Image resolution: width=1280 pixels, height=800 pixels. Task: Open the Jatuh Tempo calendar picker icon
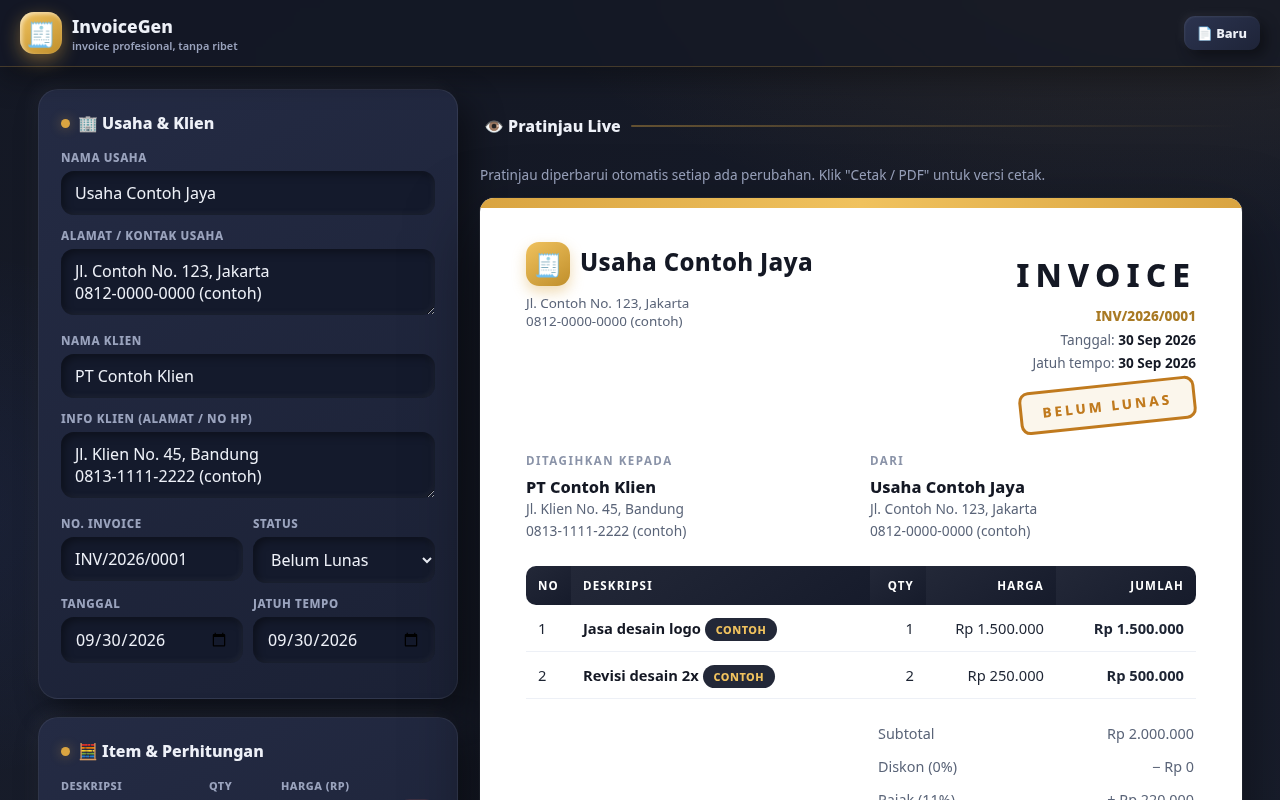(411, 640)
